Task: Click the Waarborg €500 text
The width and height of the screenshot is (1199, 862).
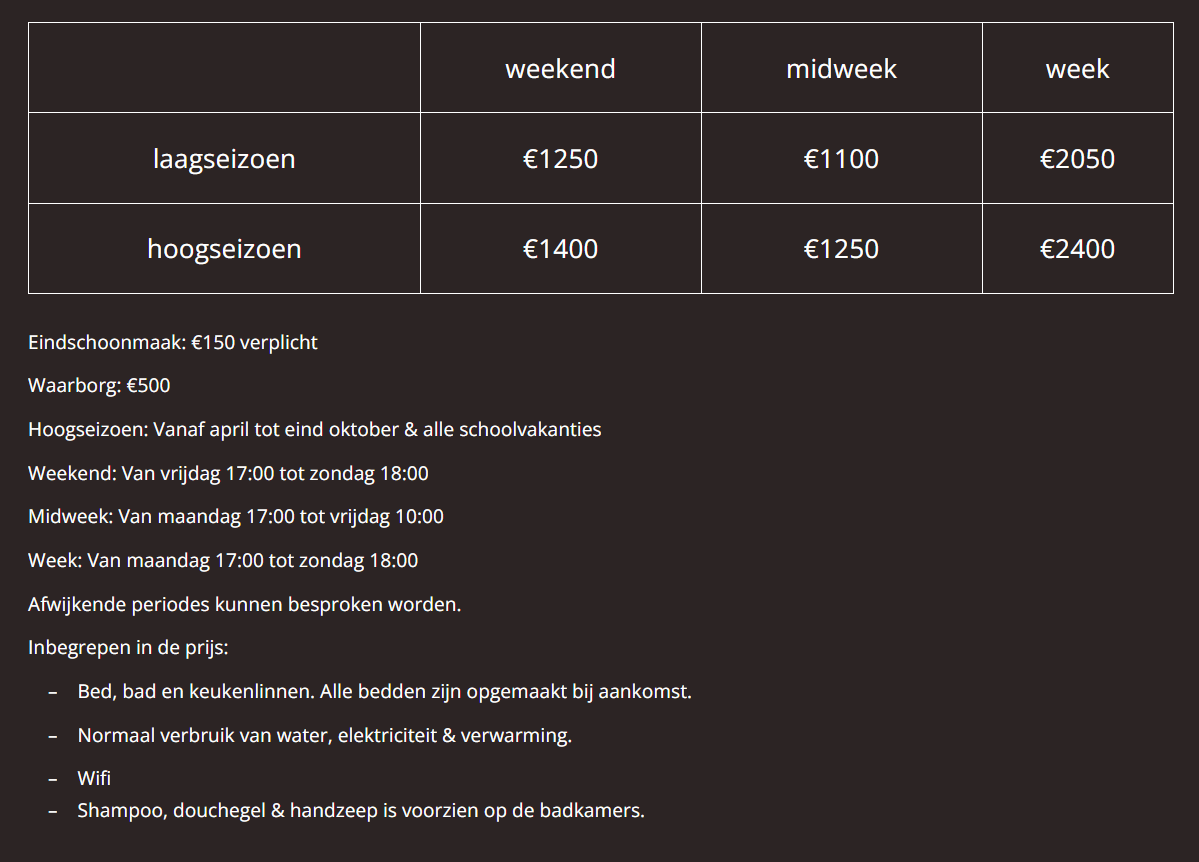Action: pos(99,385)
